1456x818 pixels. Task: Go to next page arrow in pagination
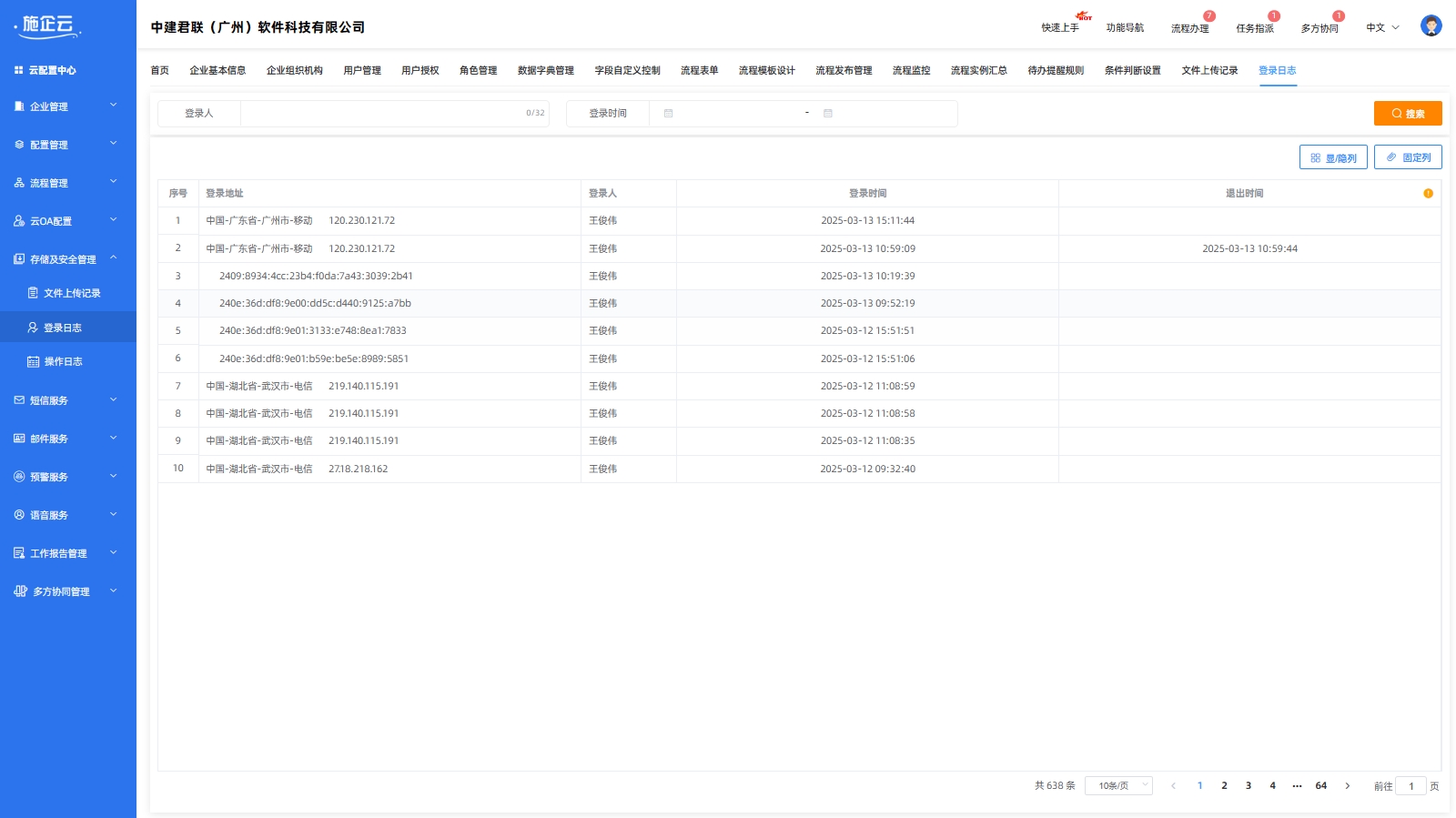tap(1348, 786)
